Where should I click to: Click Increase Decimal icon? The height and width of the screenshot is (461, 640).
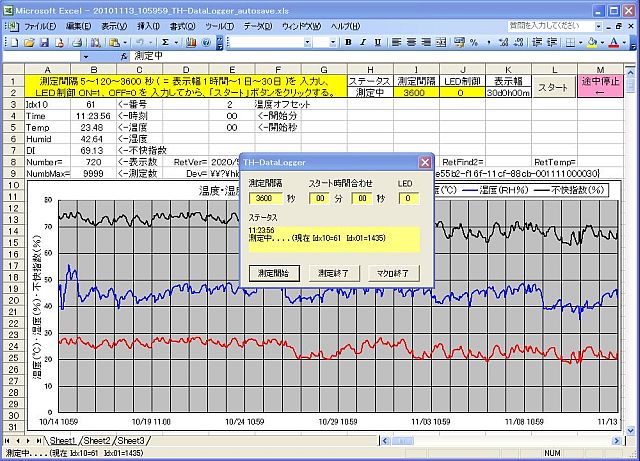coord(504,42)
